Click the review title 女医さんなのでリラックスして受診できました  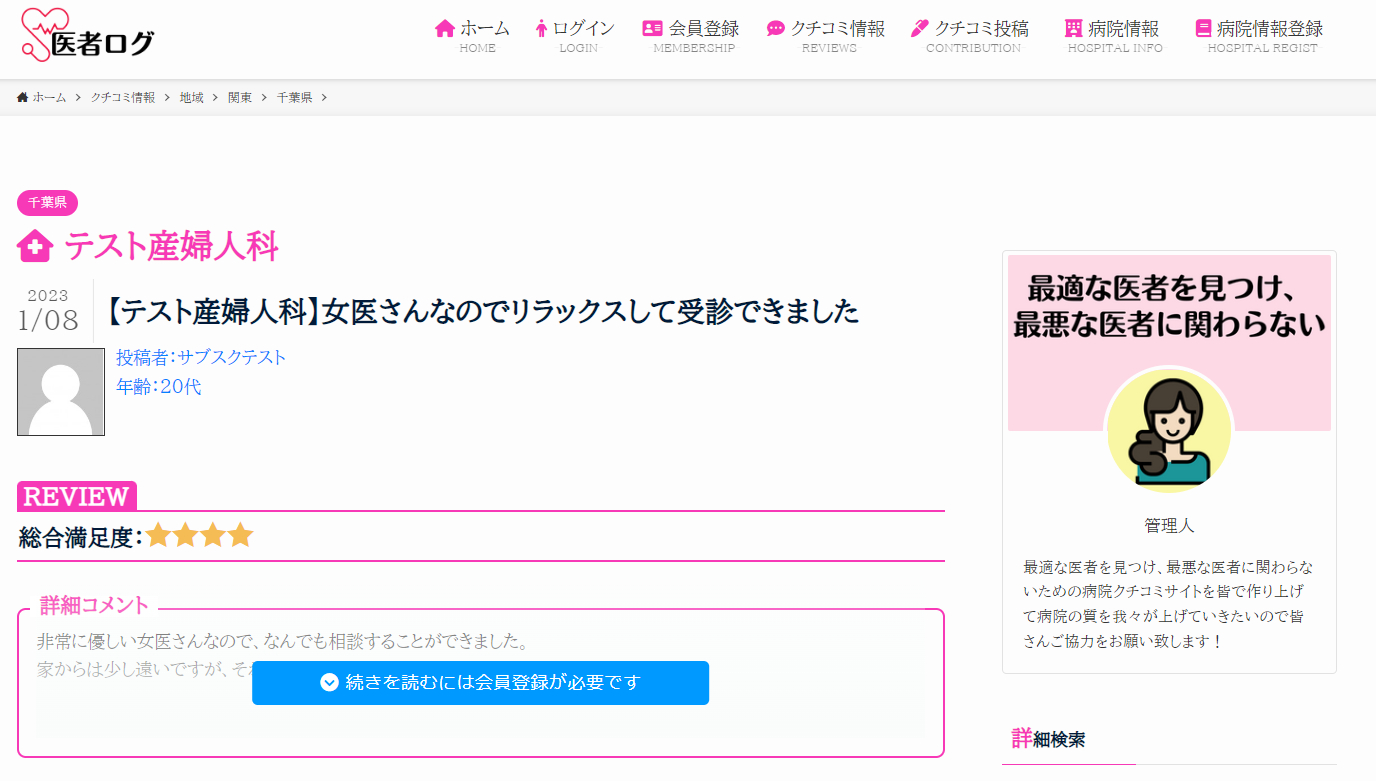(x=590, y=312)
